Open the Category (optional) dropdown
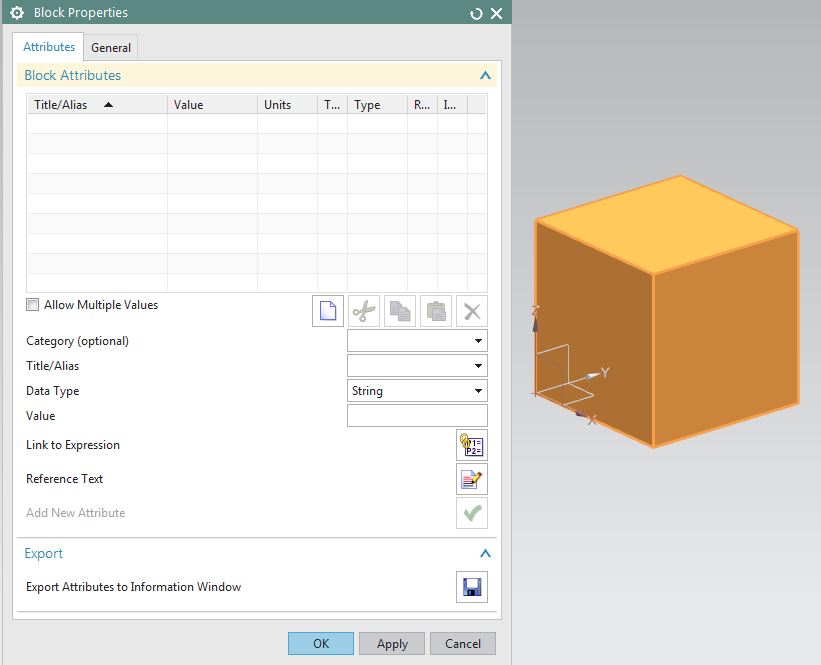The width and height of the screenshot is (821, 665). click(x=417, y=341)
